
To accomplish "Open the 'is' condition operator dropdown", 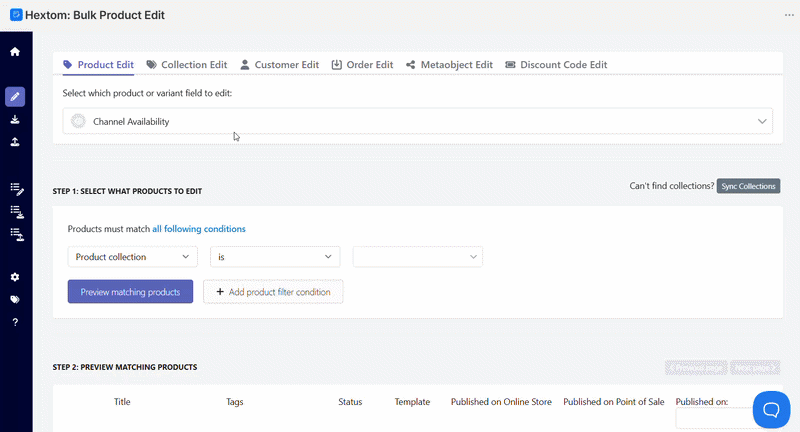I will pos(275,257).
